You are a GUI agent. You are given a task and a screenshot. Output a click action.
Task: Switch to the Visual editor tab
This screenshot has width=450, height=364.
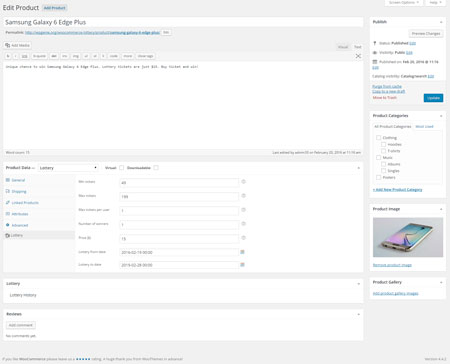(x=343, y=47)
